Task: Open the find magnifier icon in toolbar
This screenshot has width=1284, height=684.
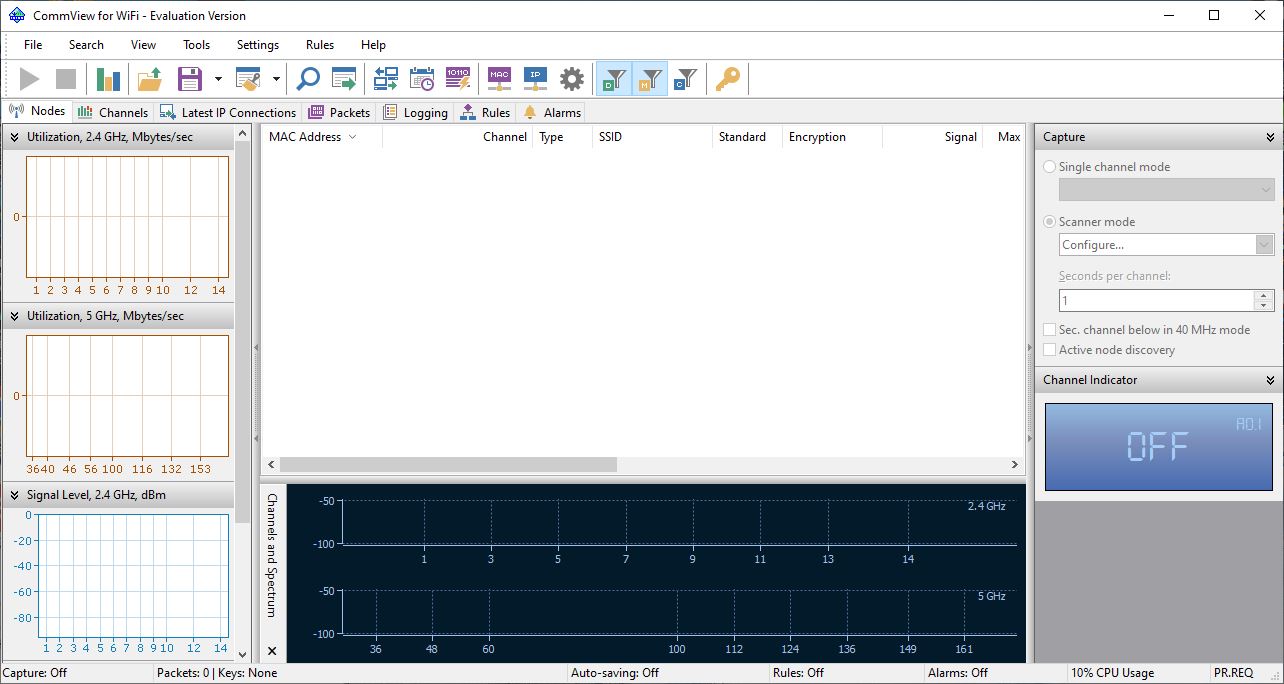Action: coord(308,79)
